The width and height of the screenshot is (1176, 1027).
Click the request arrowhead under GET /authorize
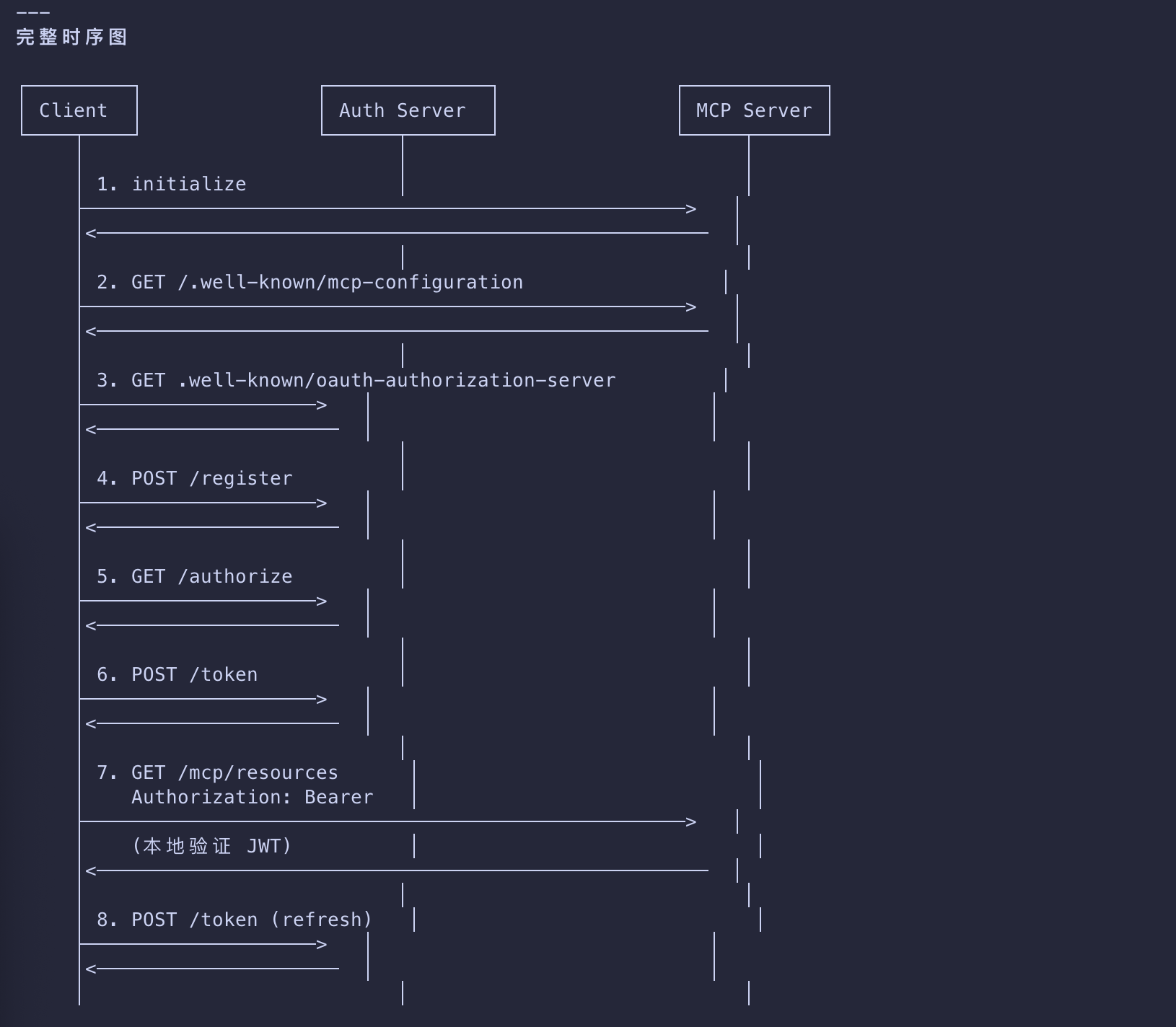tap(322, 601)
